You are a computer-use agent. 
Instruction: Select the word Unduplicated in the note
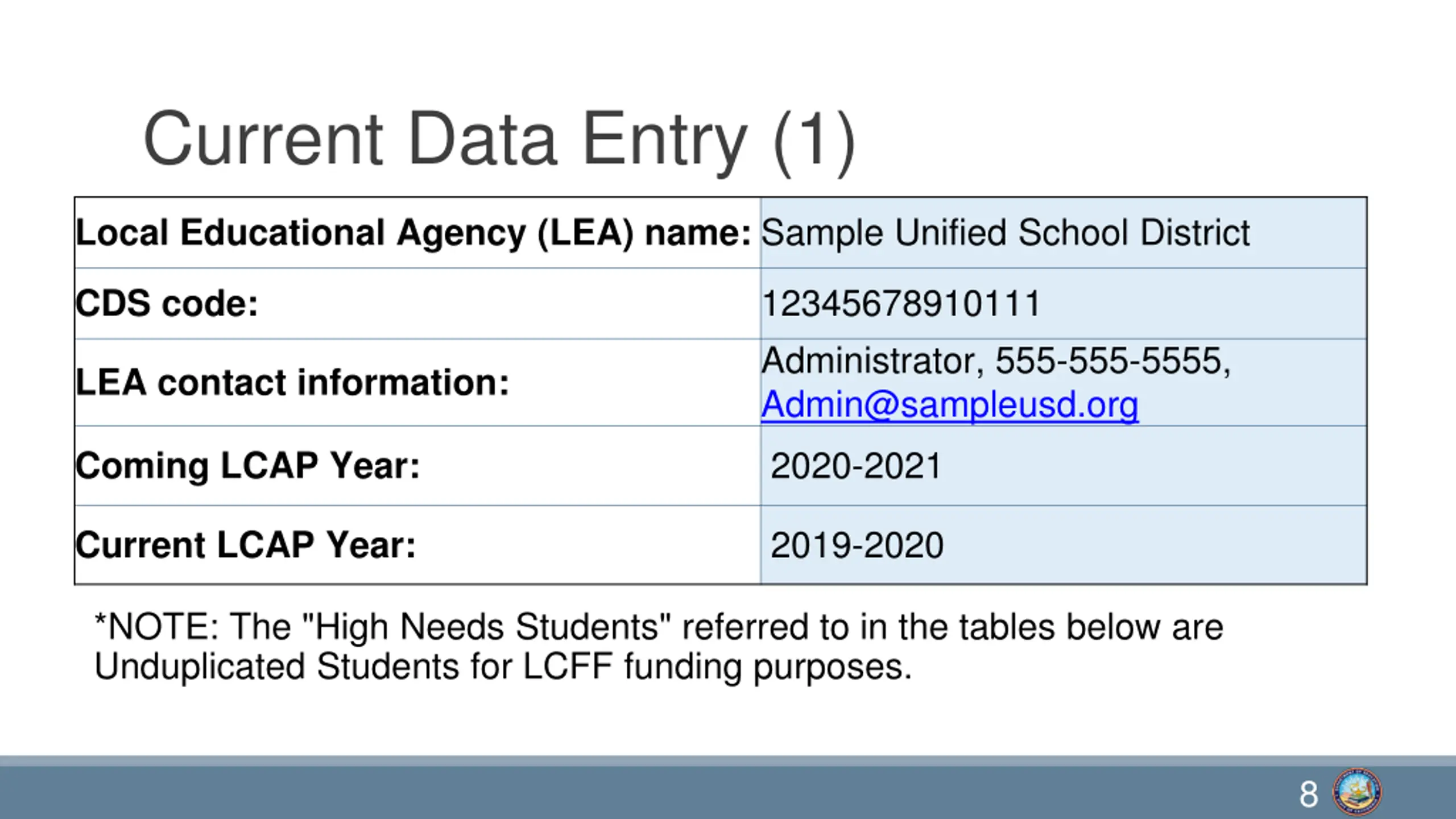point(200,667)
